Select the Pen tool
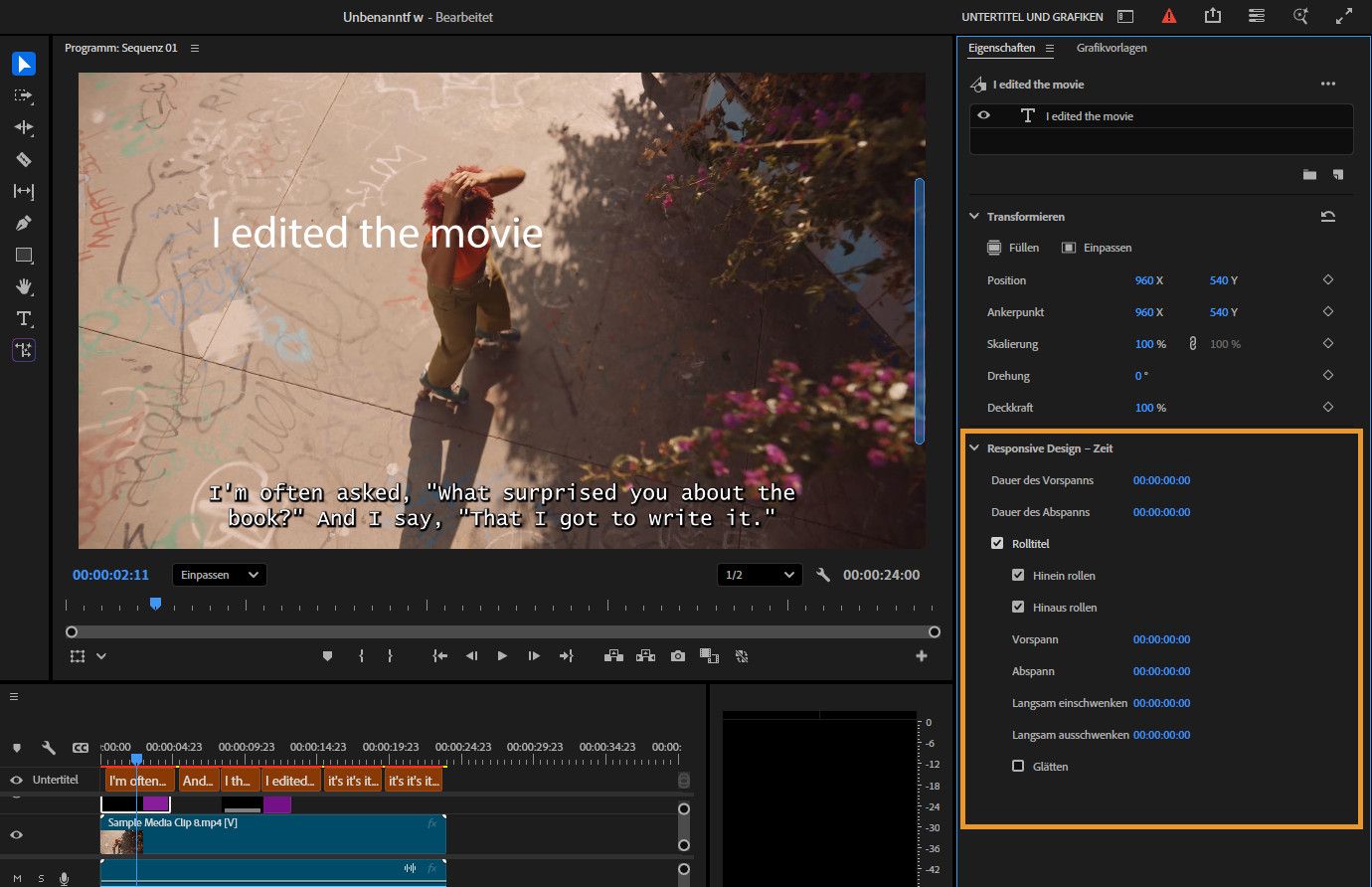Image resolution: width=1372 pixels, height=887 pixels. (x=24, y=223)
